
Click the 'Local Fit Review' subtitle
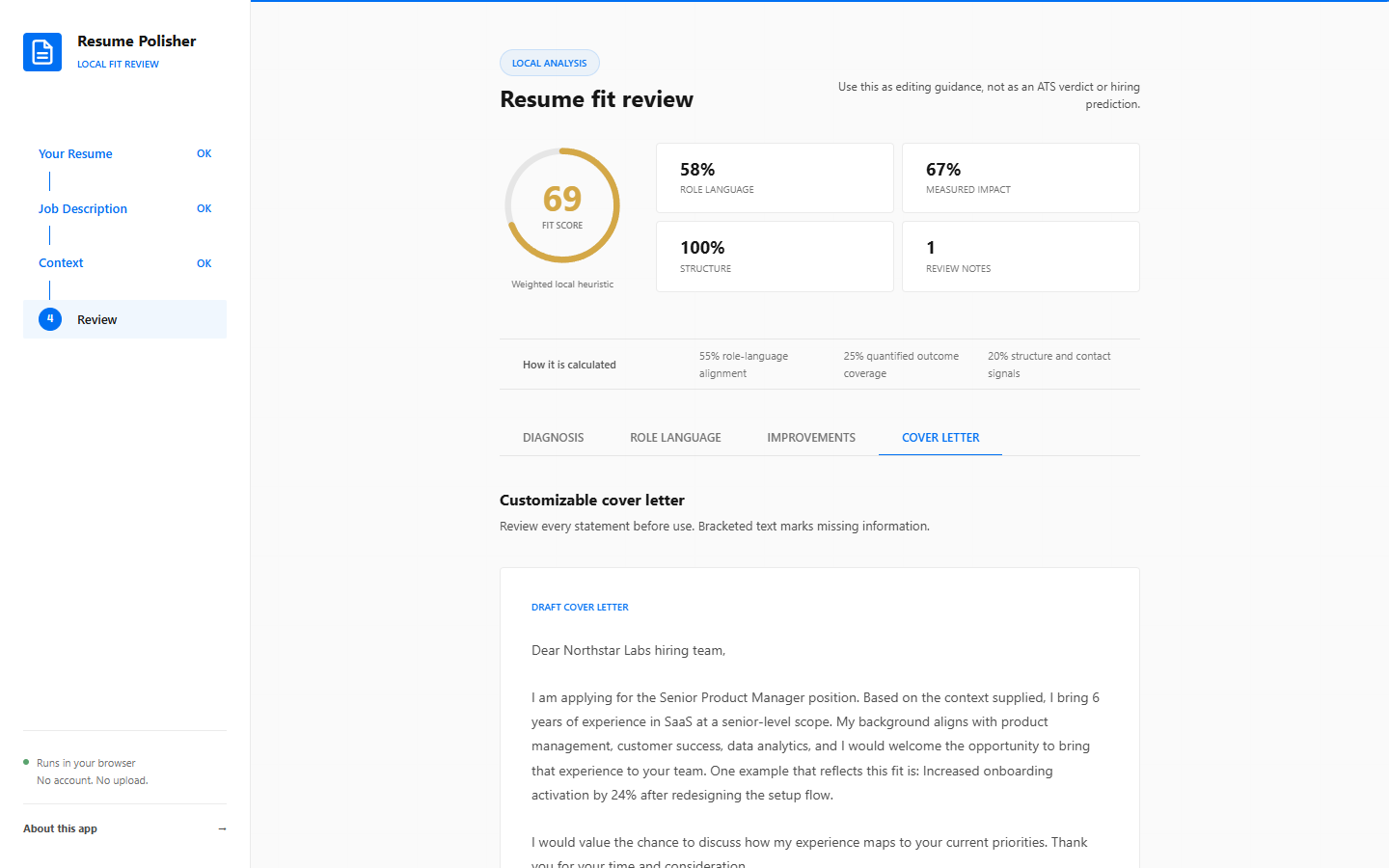(x=118, y=65)
